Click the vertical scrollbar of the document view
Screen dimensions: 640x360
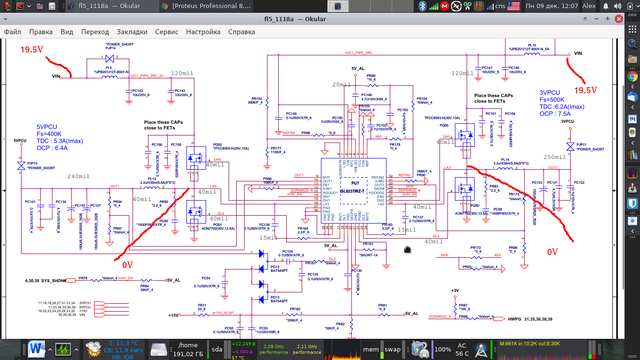click(622, 188)
